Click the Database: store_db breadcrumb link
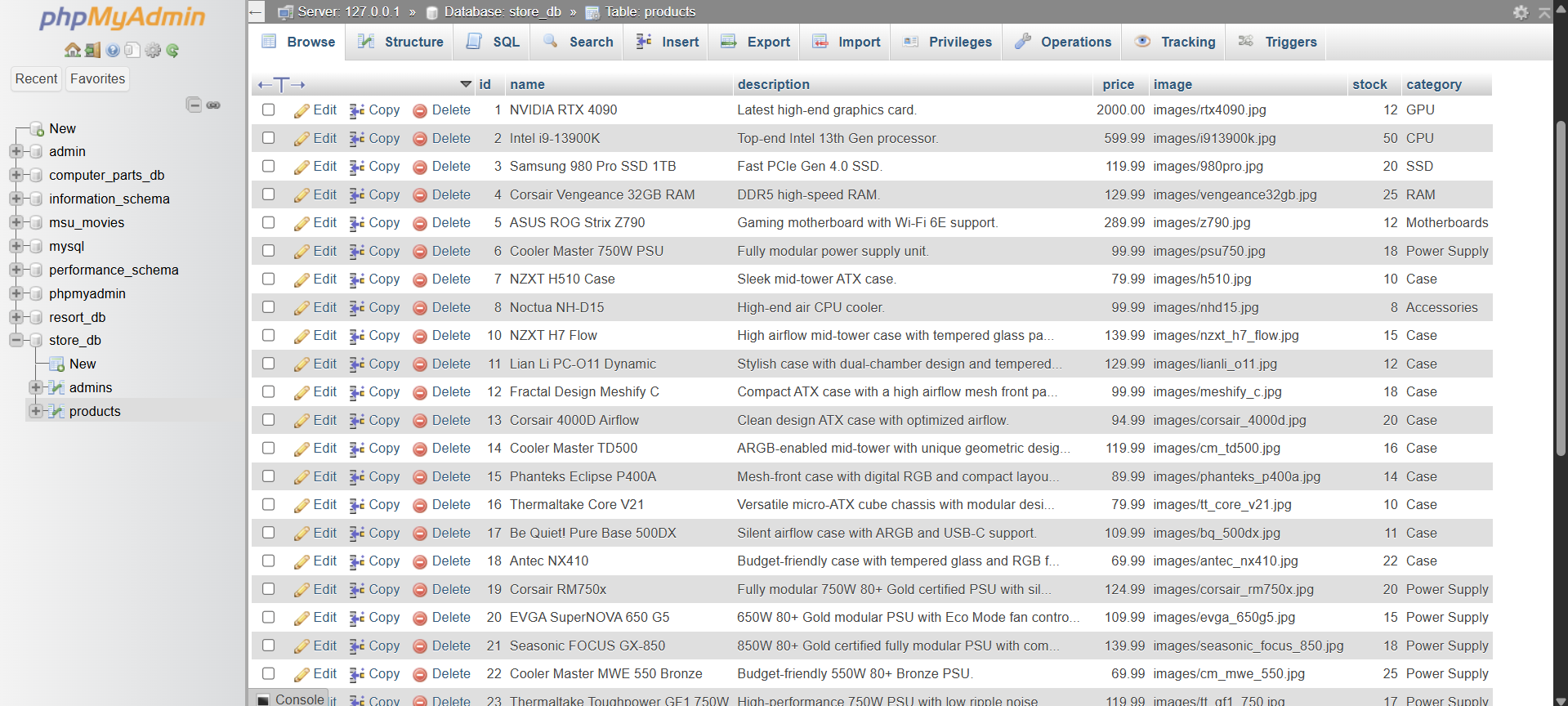1568x706 pixels. click(503, 11)
